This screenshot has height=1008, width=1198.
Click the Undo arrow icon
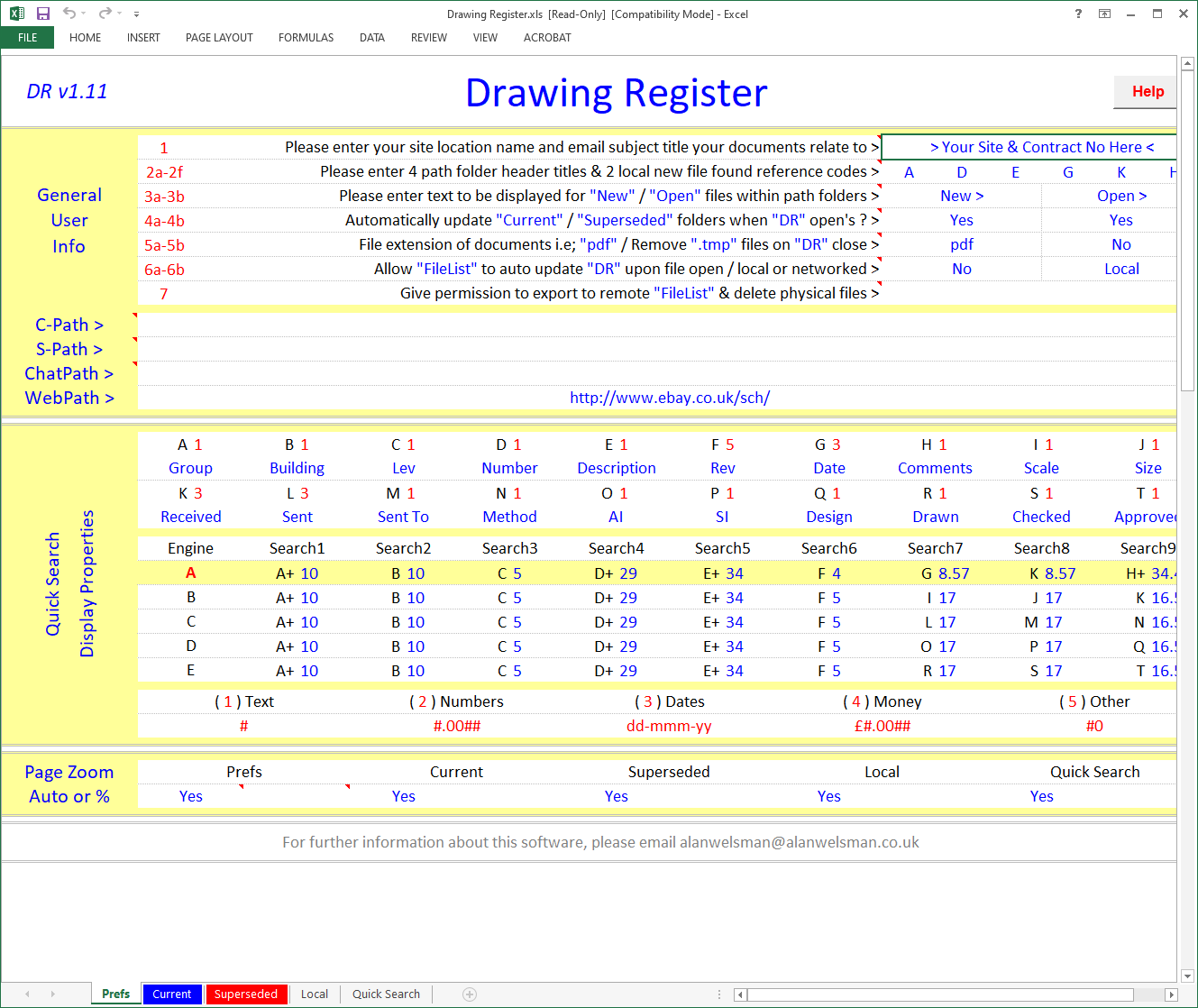point(69,14)
